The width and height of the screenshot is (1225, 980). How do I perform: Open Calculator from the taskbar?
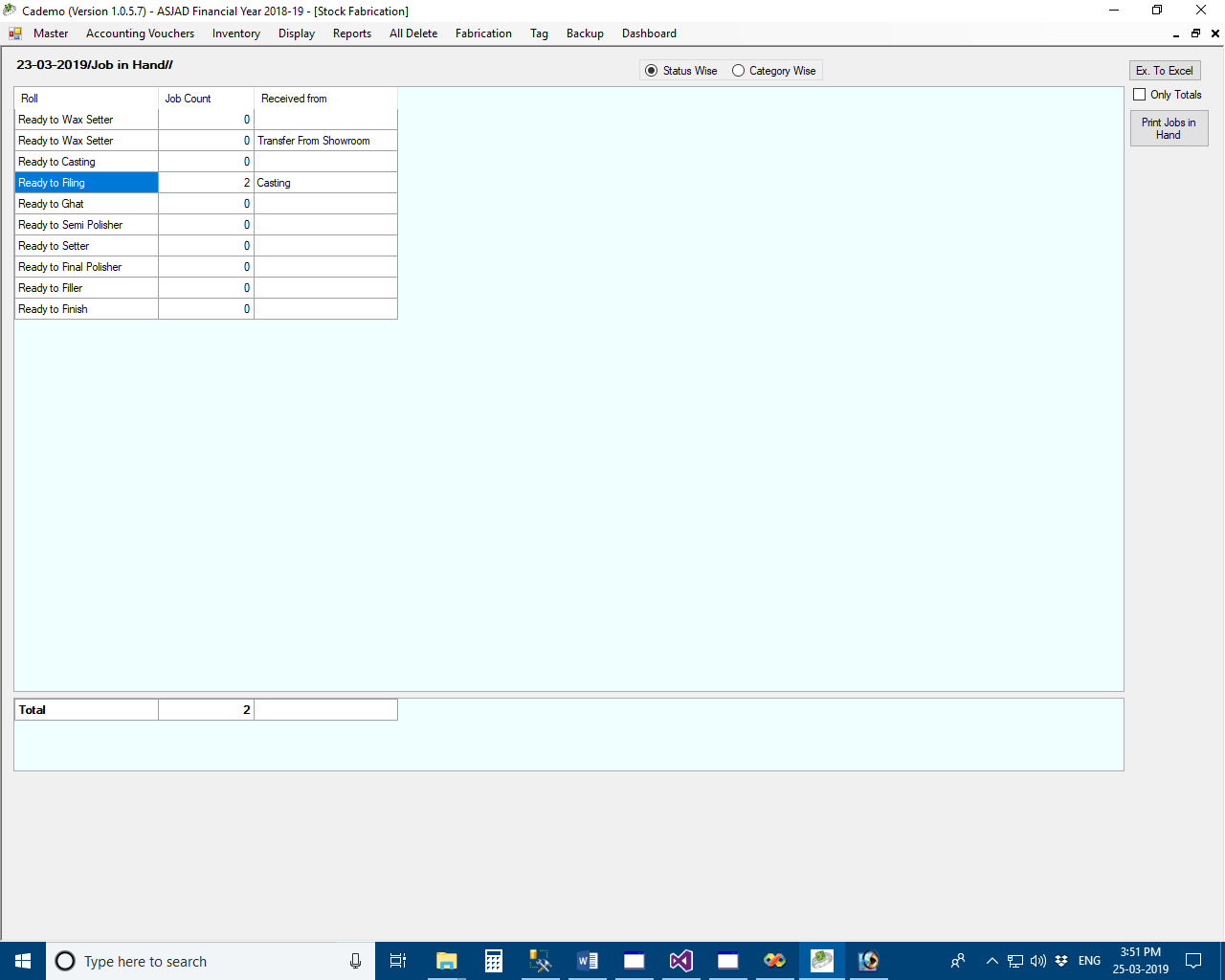click(x=494, y=961)
